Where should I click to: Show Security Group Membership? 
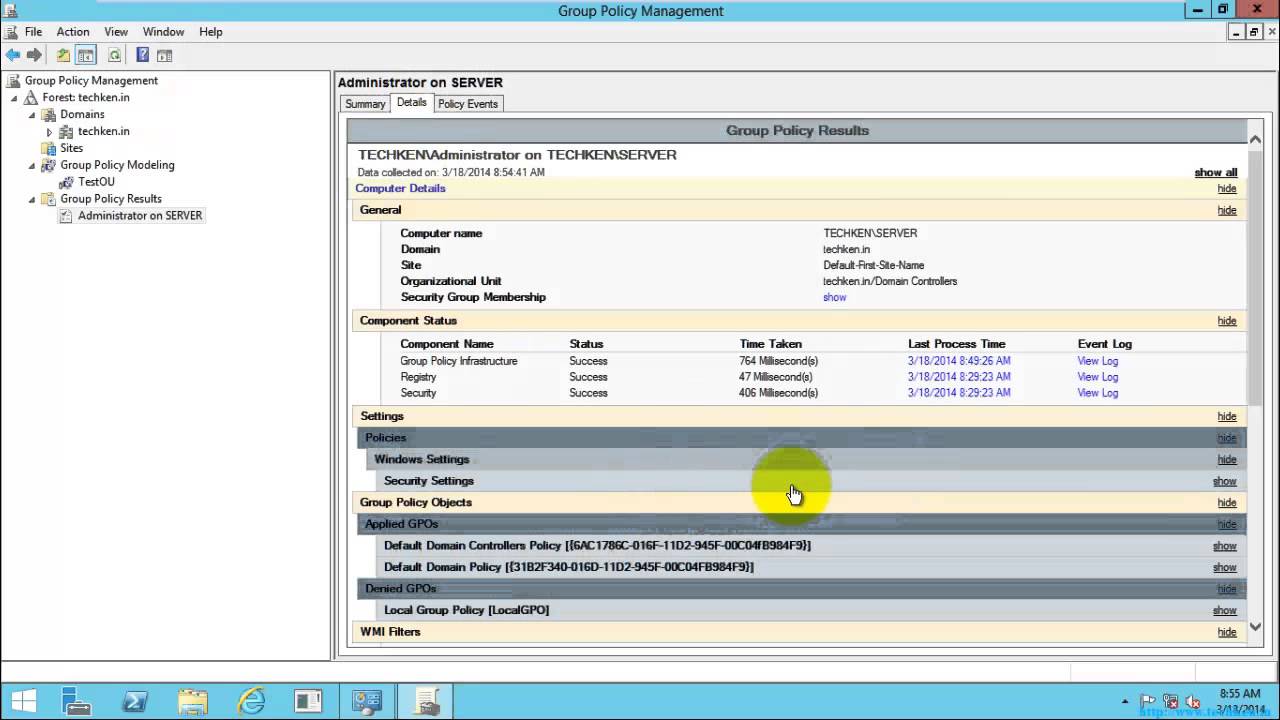click(x=834, y=298)
